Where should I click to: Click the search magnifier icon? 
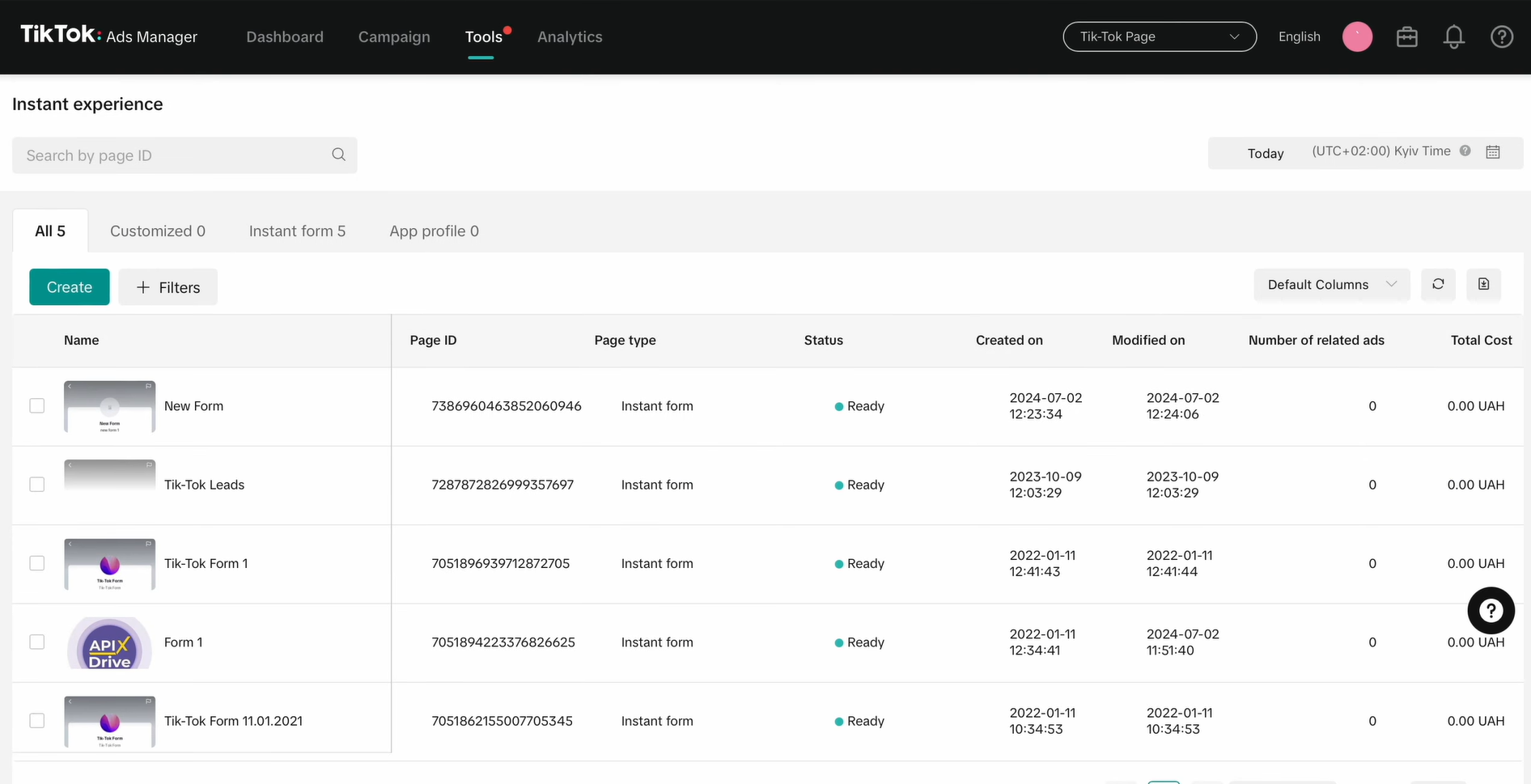(338, 155)
